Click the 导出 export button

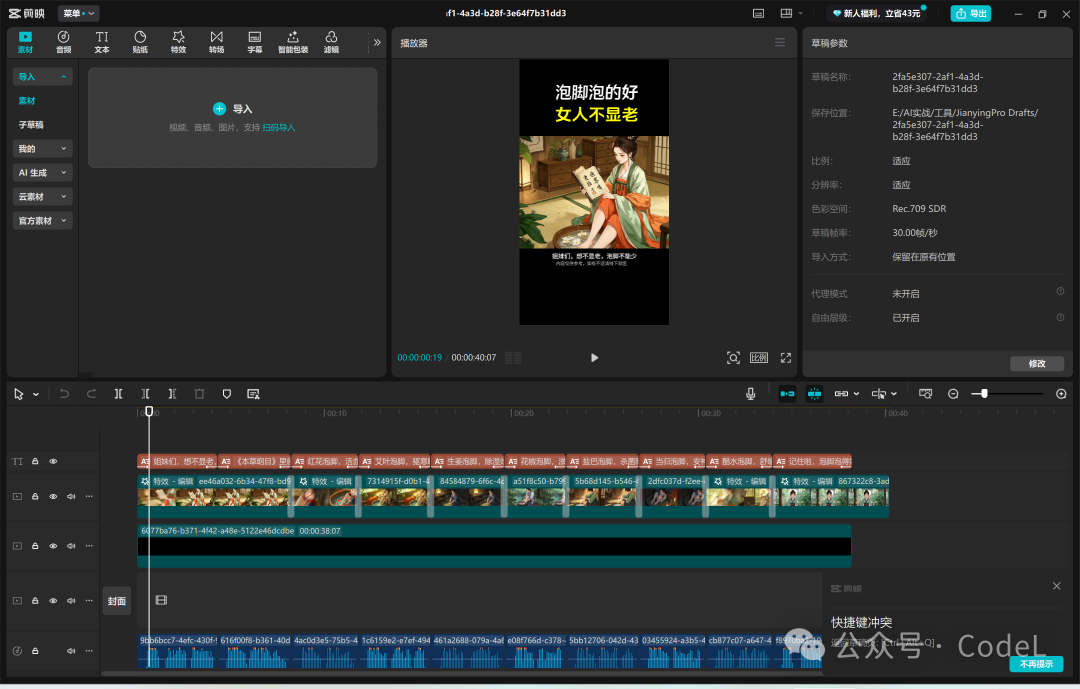pos(970,13)
